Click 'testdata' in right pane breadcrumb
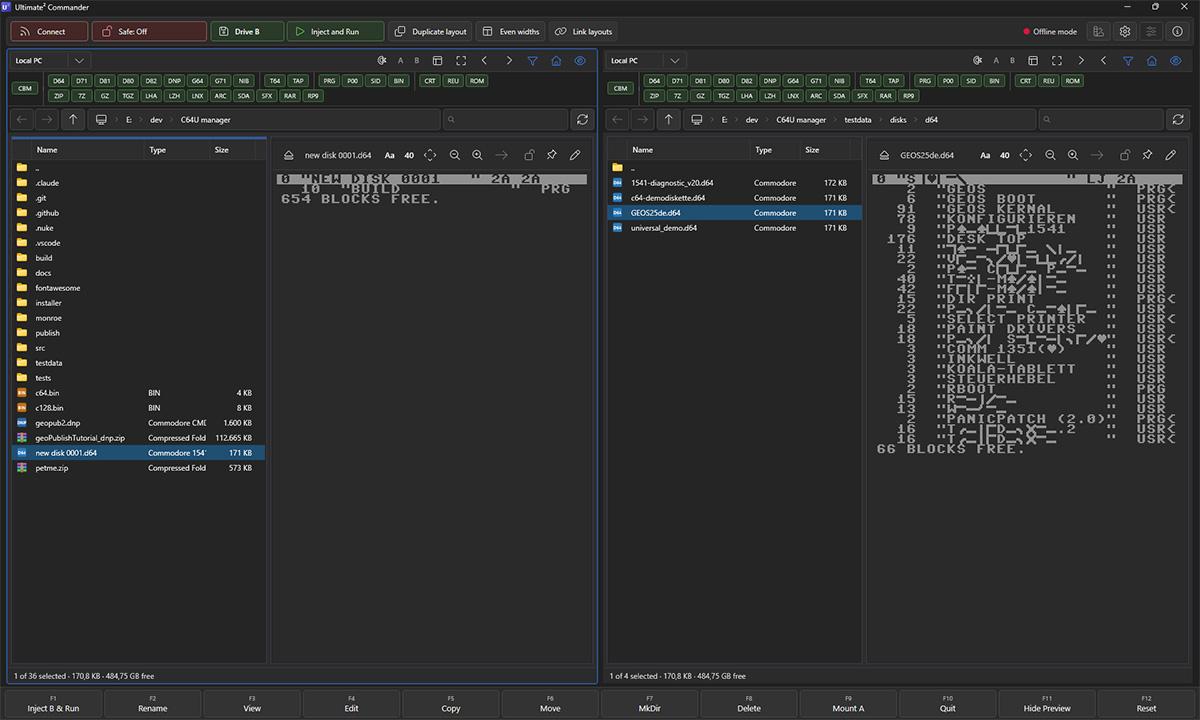Image resolution: width=1200 pixels, height=720 pixels. pos(857,119)
